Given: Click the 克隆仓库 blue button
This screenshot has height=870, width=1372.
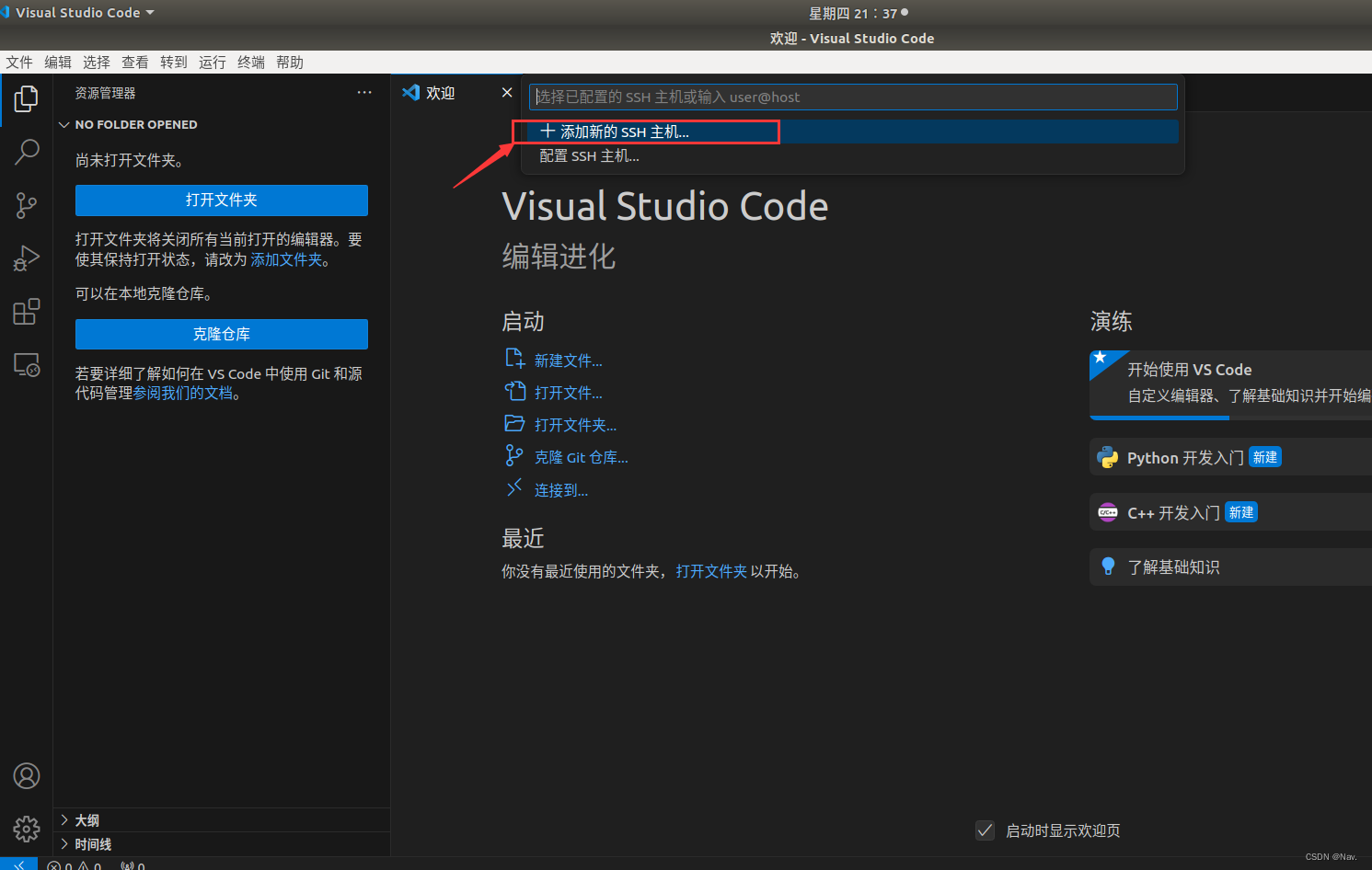Looking at the screenshot, I should coord(222,334).
